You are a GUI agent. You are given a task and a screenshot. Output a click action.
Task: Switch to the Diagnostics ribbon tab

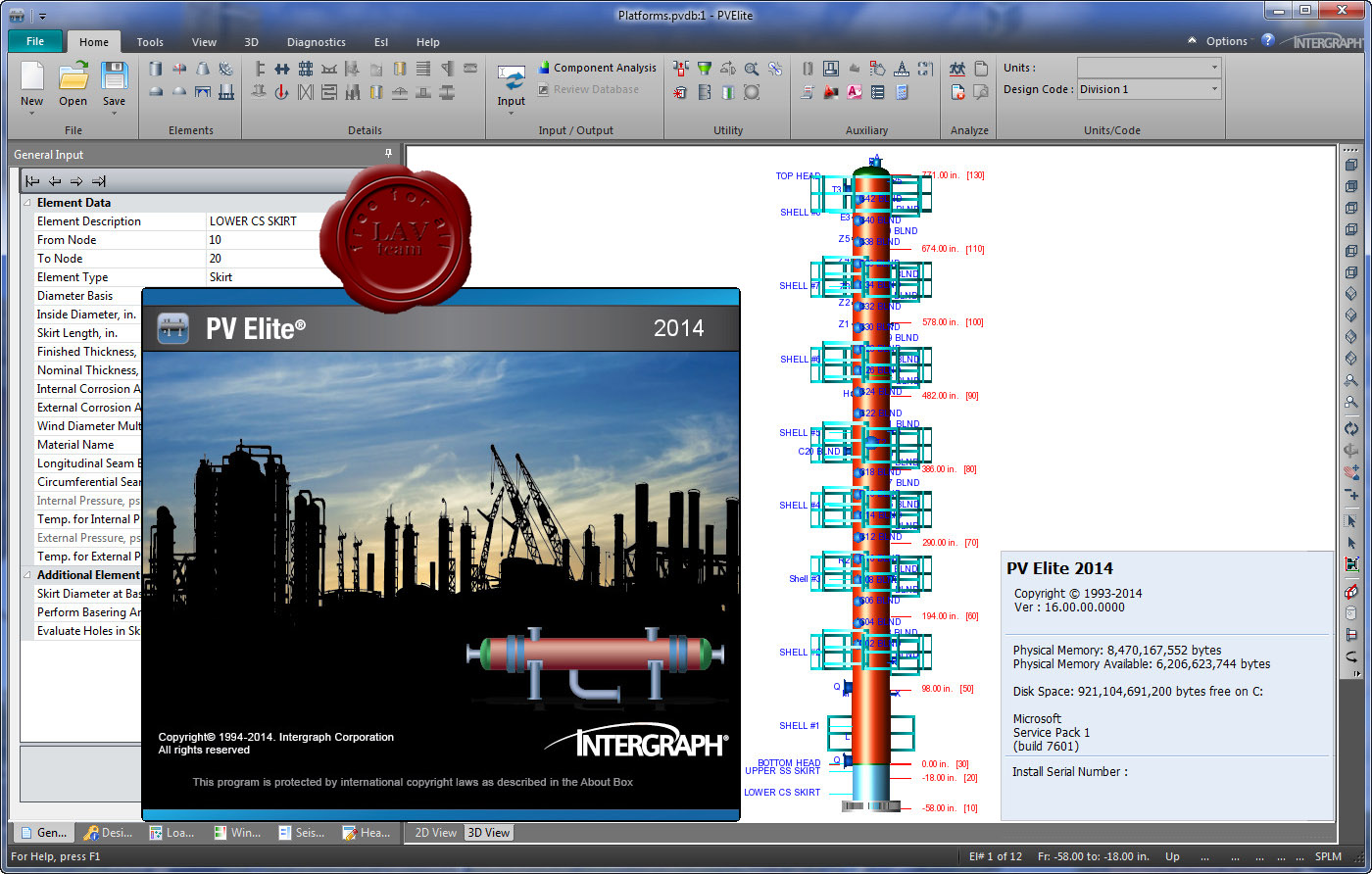click(316, 42)
